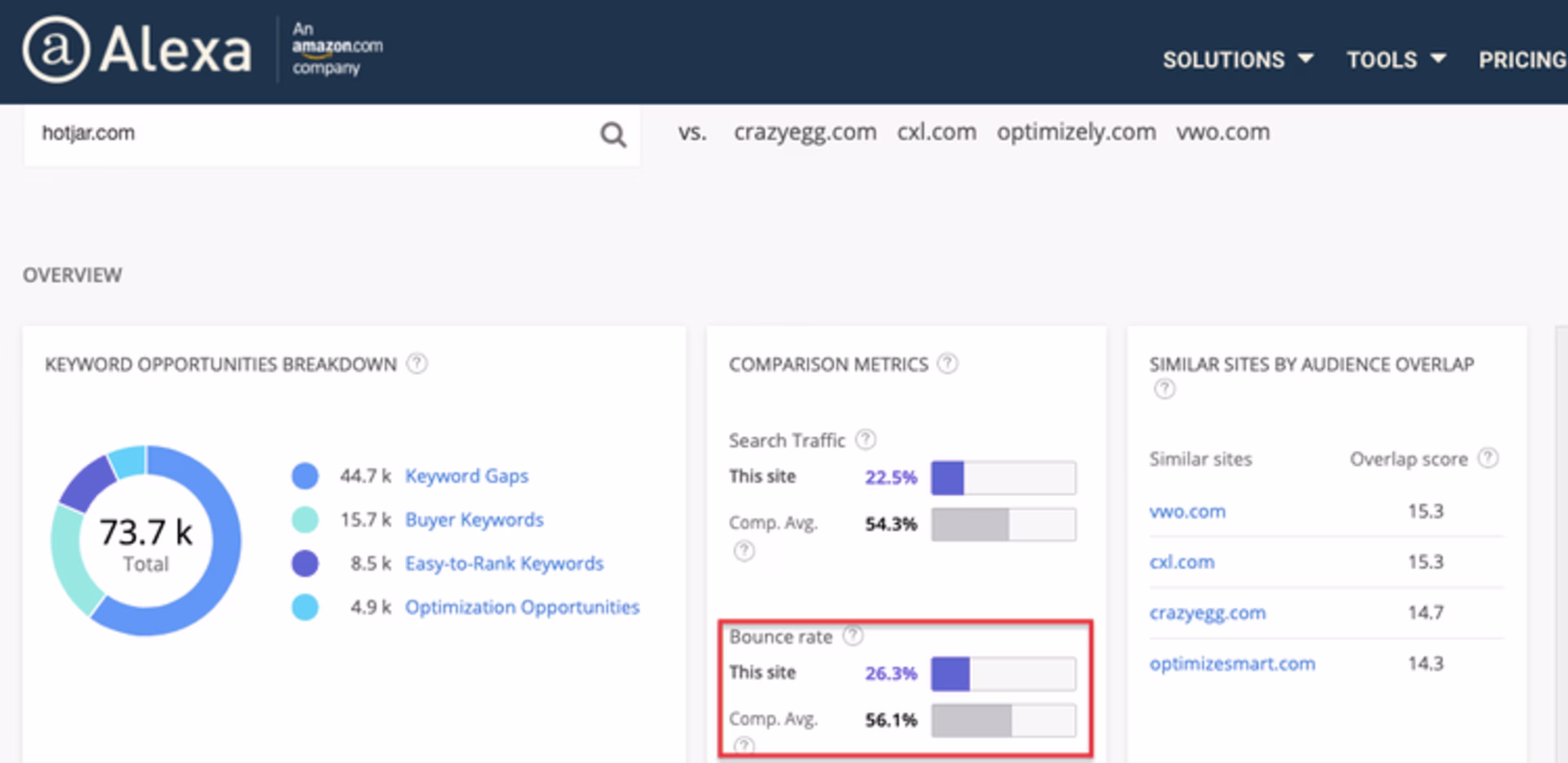The image size is (1568, 763).
Task: Click the Bounce rate help icon
Action: click(x=853, y=636)
